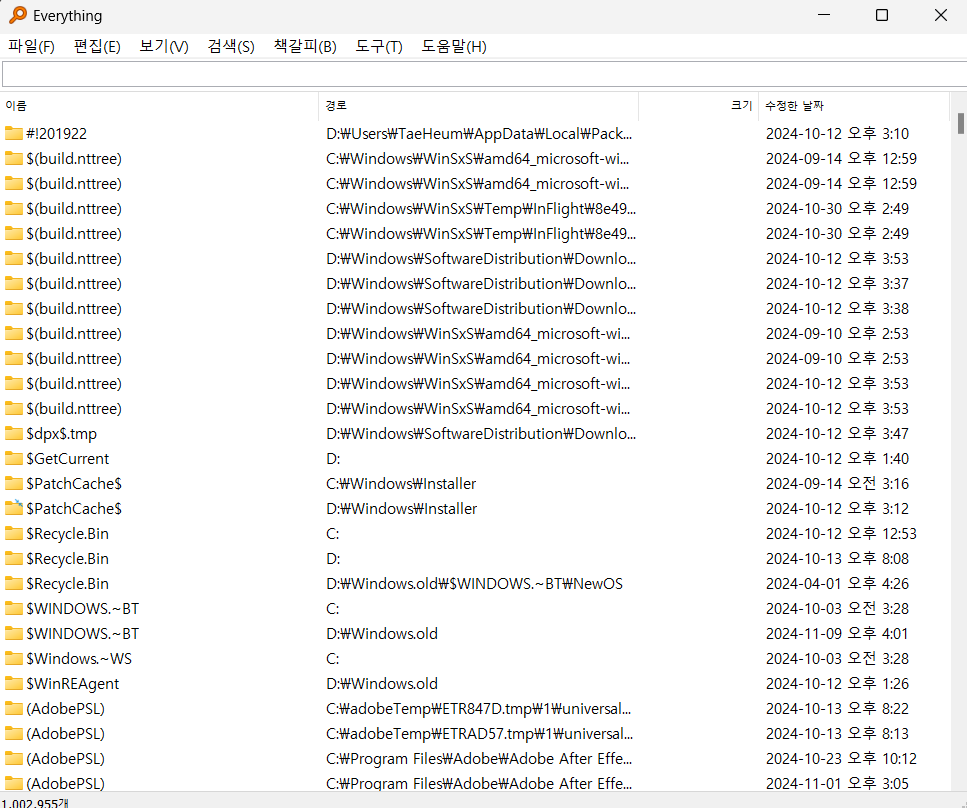Select $Windows.~WS entry name
The image size is (967, 808).
pyautogui.click(x=79, y=659)
